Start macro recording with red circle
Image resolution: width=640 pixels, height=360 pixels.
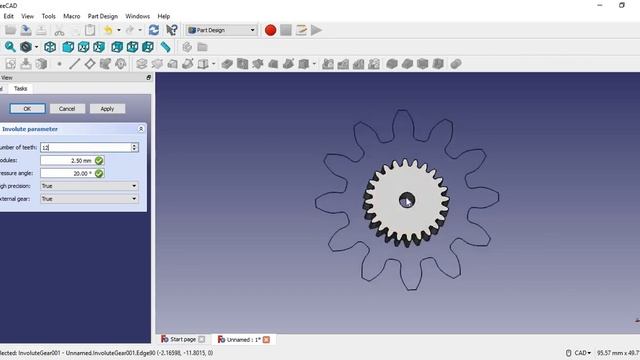point(270,30)
